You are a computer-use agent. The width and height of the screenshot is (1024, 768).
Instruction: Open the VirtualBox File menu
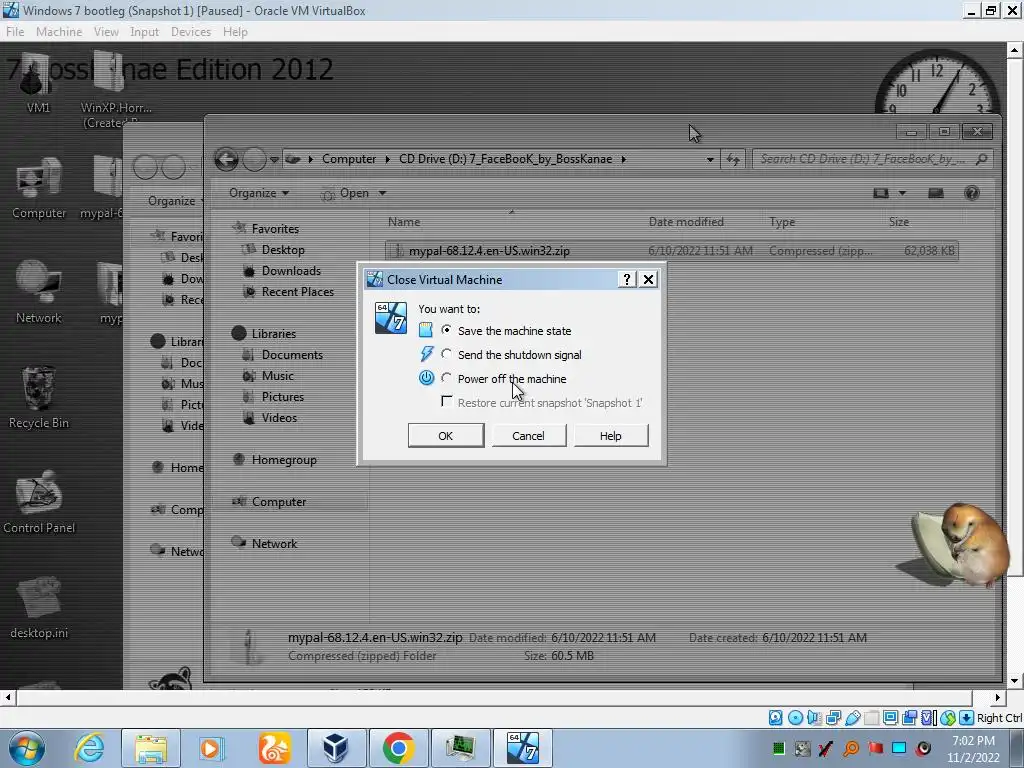(x=15, y=32)
